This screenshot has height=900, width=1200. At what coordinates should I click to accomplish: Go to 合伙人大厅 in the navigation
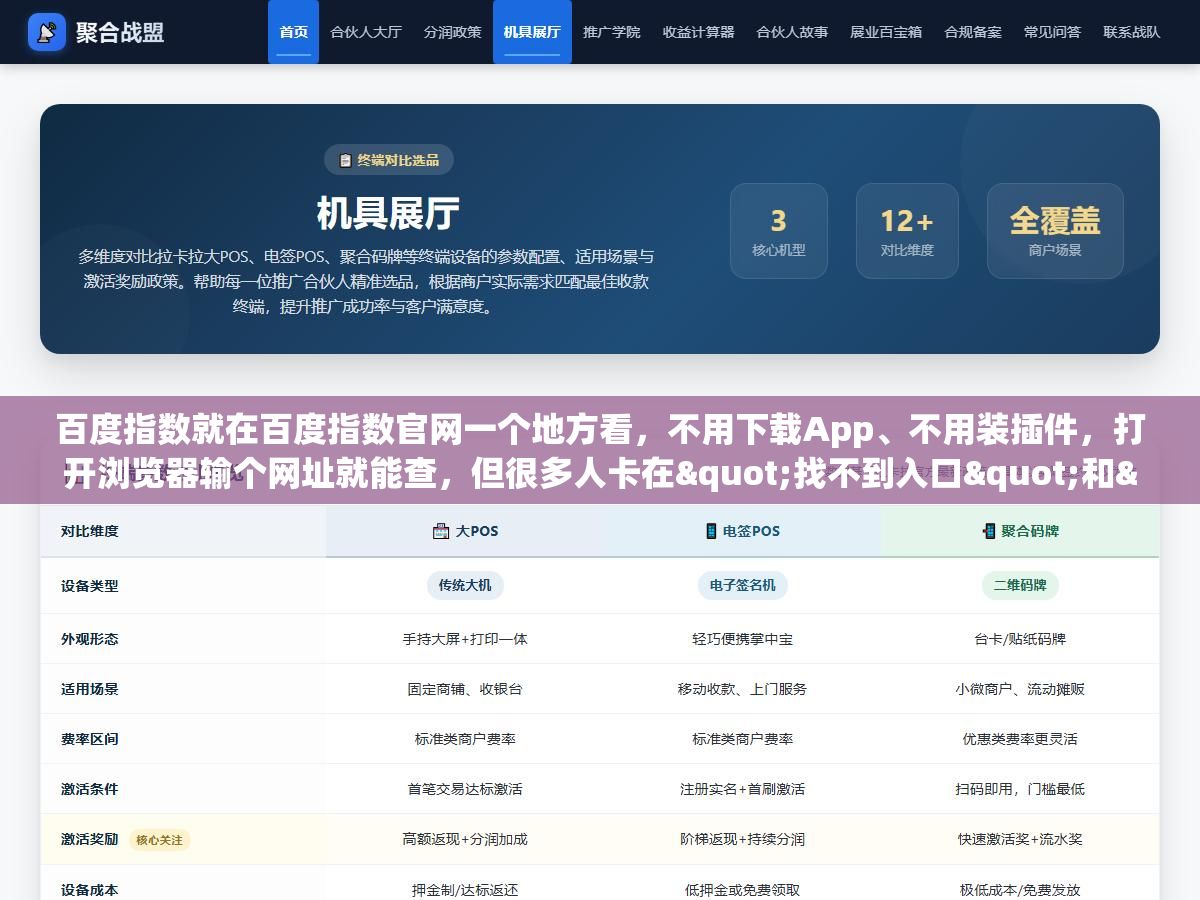coord(366,32)
